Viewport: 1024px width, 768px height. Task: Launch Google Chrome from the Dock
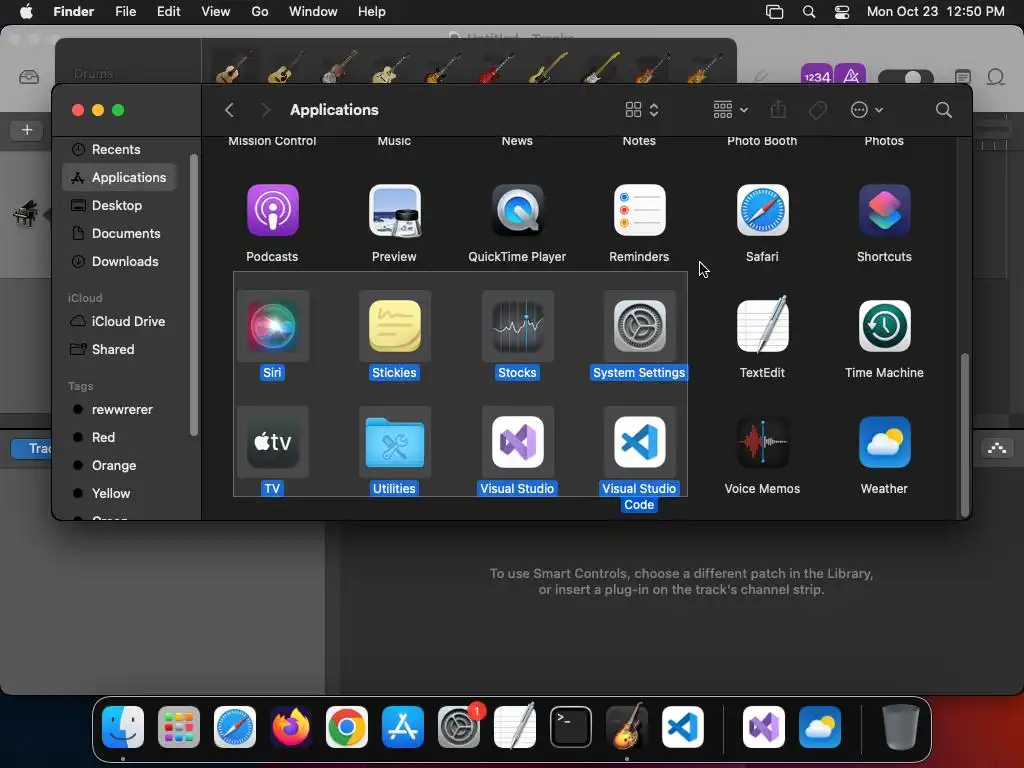pyautogui.click(x=347, y=727)
